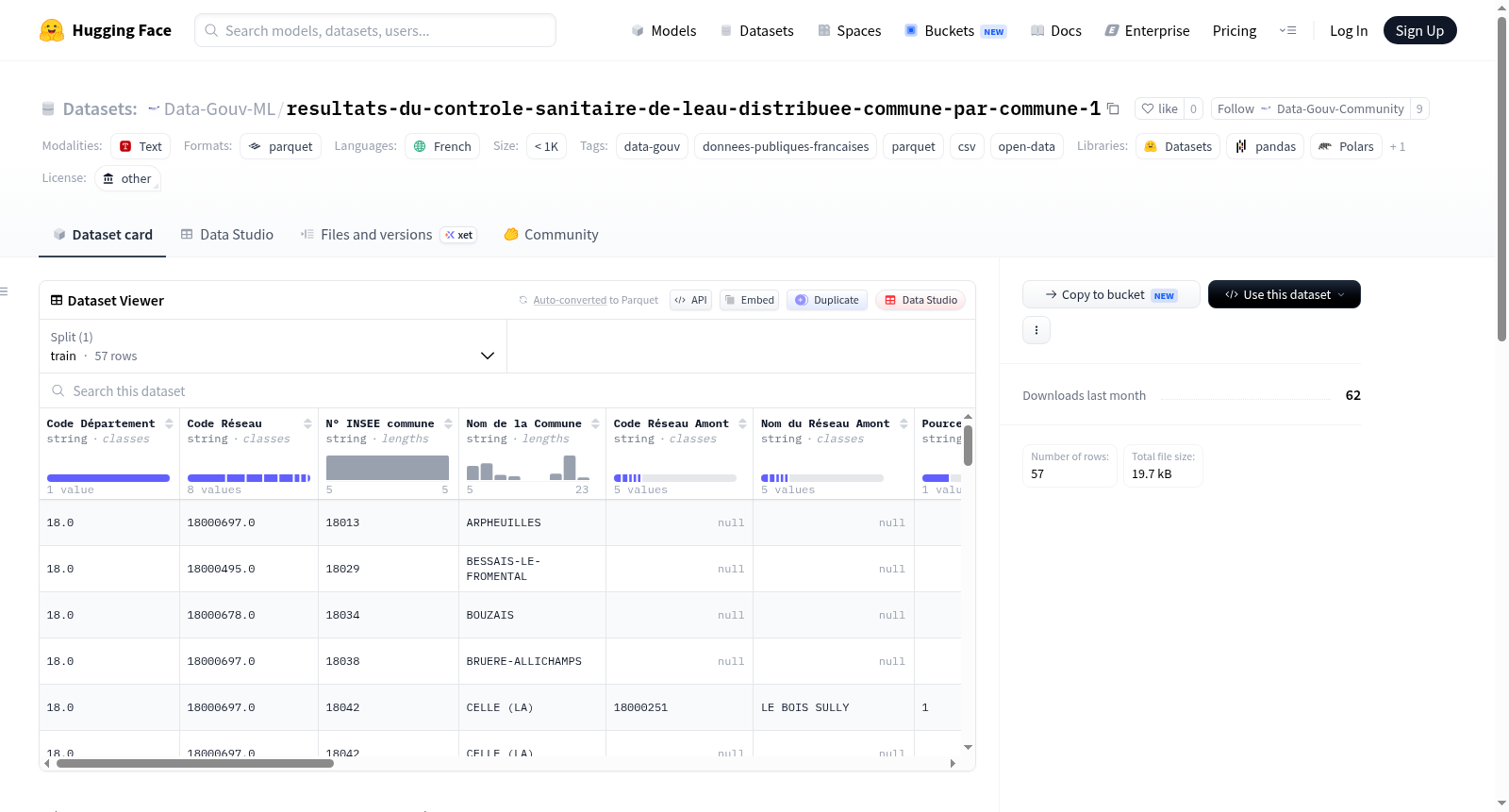Click the N° INSEE commune histogram
This screenshot has height=812, width=1509.
(388, 468)
